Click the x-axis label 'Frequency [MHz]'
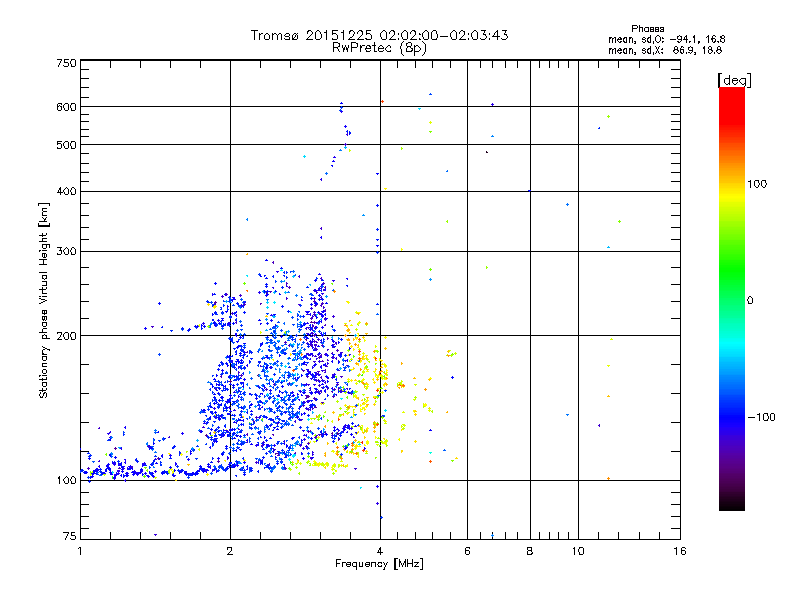Screen dimensions: 800x600 click(x=379, y=564)
